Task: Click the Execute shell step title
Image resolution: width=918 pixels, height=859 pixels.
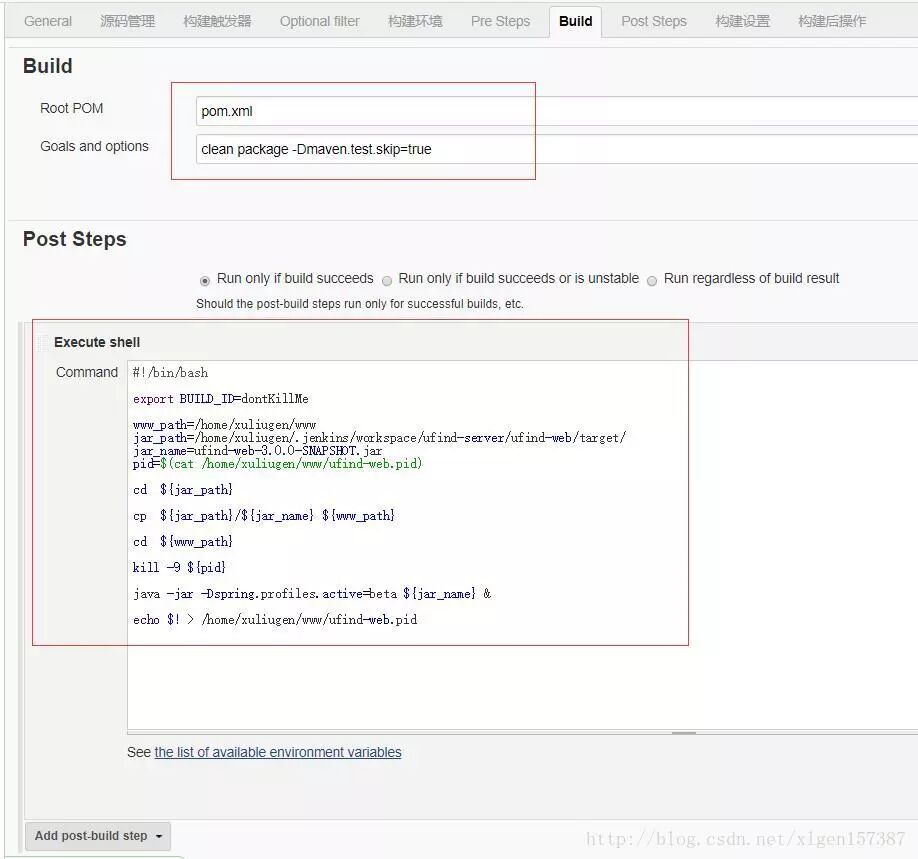Action: pos(97,343)
